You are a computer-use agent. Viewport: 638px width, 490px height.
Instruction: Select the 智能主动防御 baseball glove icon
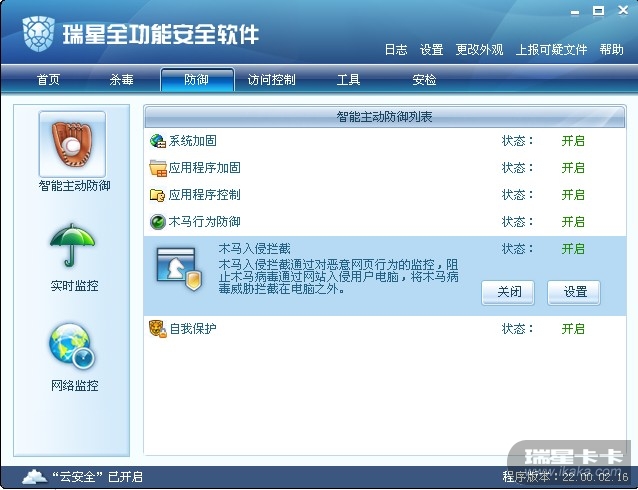(72, 144)
